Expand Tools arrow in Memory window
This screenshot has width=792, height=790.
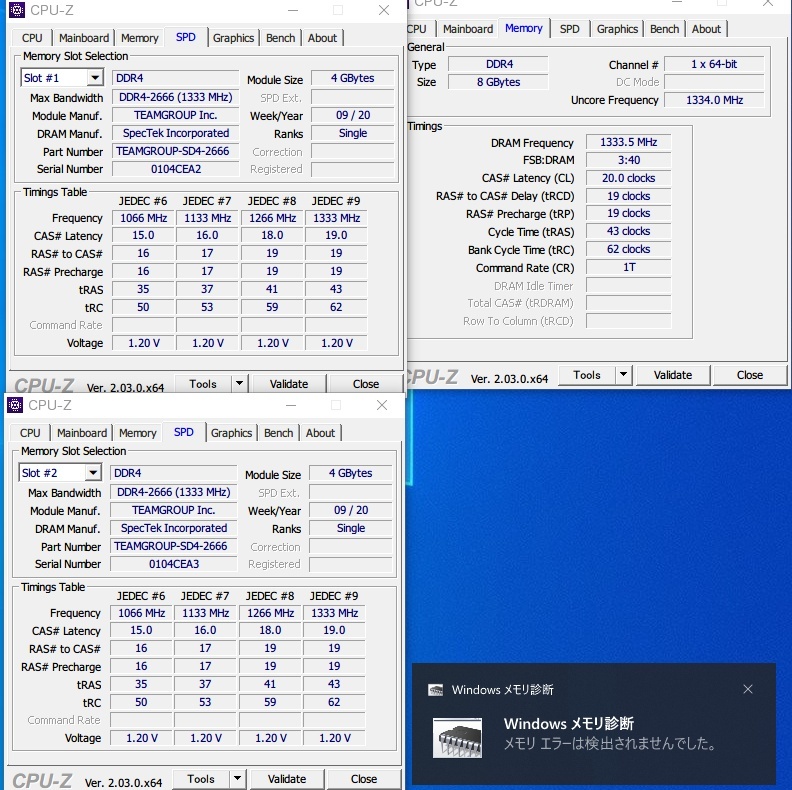coord(623,374)
